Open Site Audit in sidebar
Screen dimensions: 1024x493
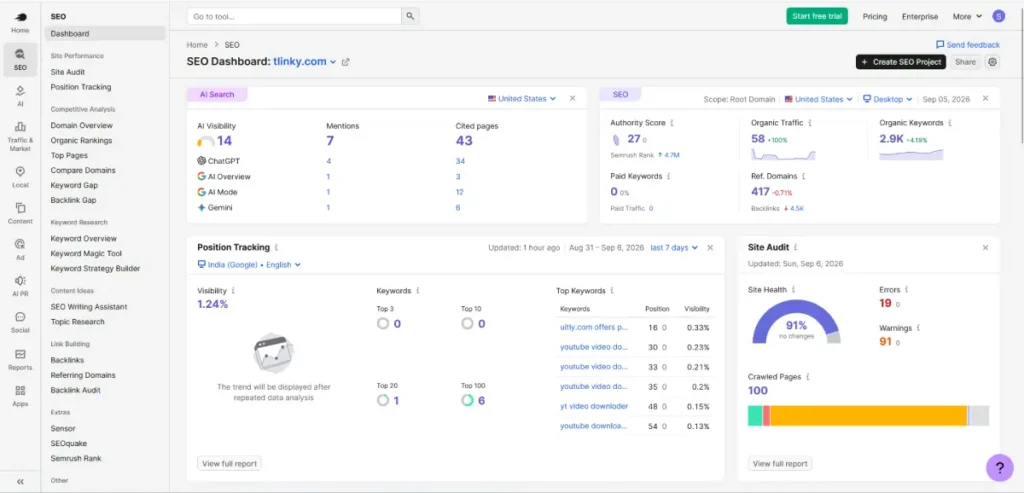(68, 72)
